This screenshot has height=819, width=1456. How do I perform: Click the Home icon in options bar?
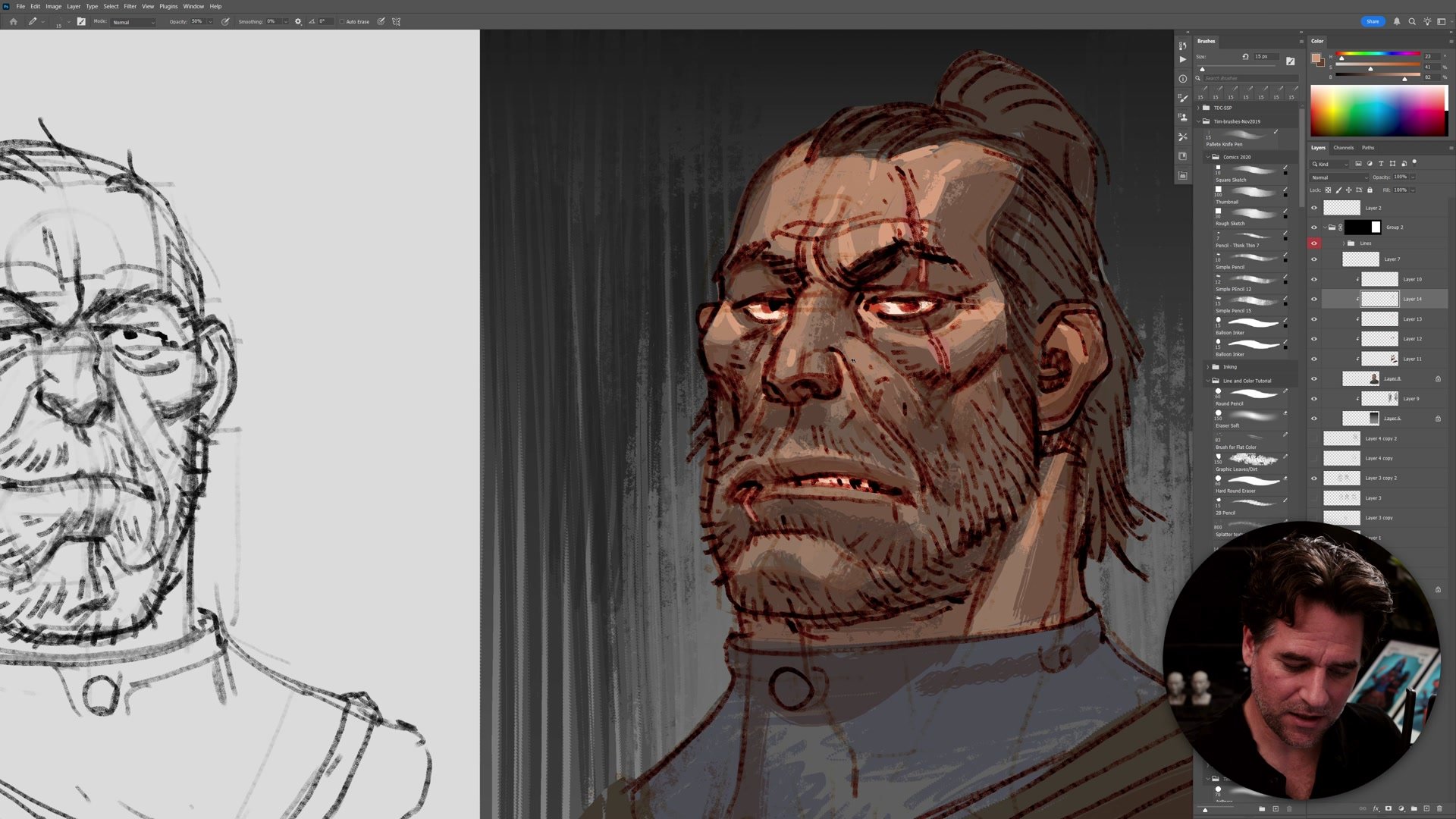pyautogui.click(x=13, y=21)
